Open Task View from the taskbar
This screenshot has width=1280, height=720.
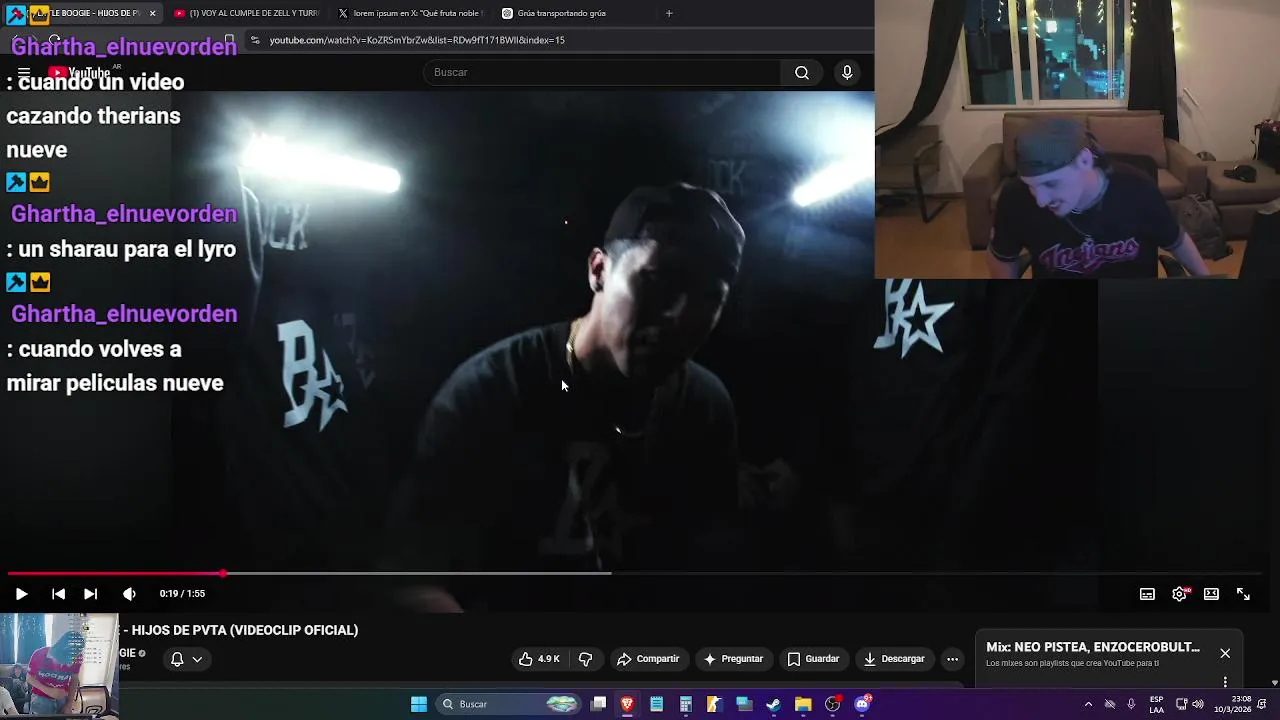click(x=598, y=704)
